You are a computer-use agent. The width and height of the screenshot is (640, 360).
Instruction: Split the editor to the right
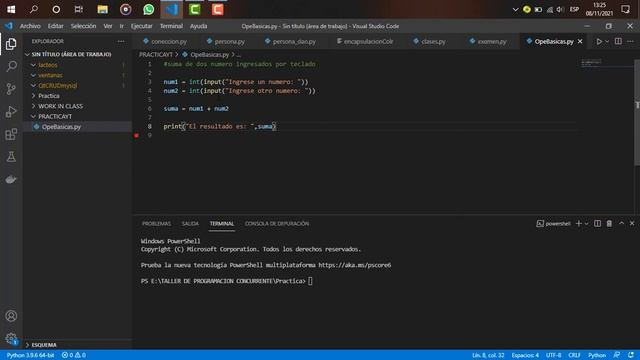pos(618,41)
